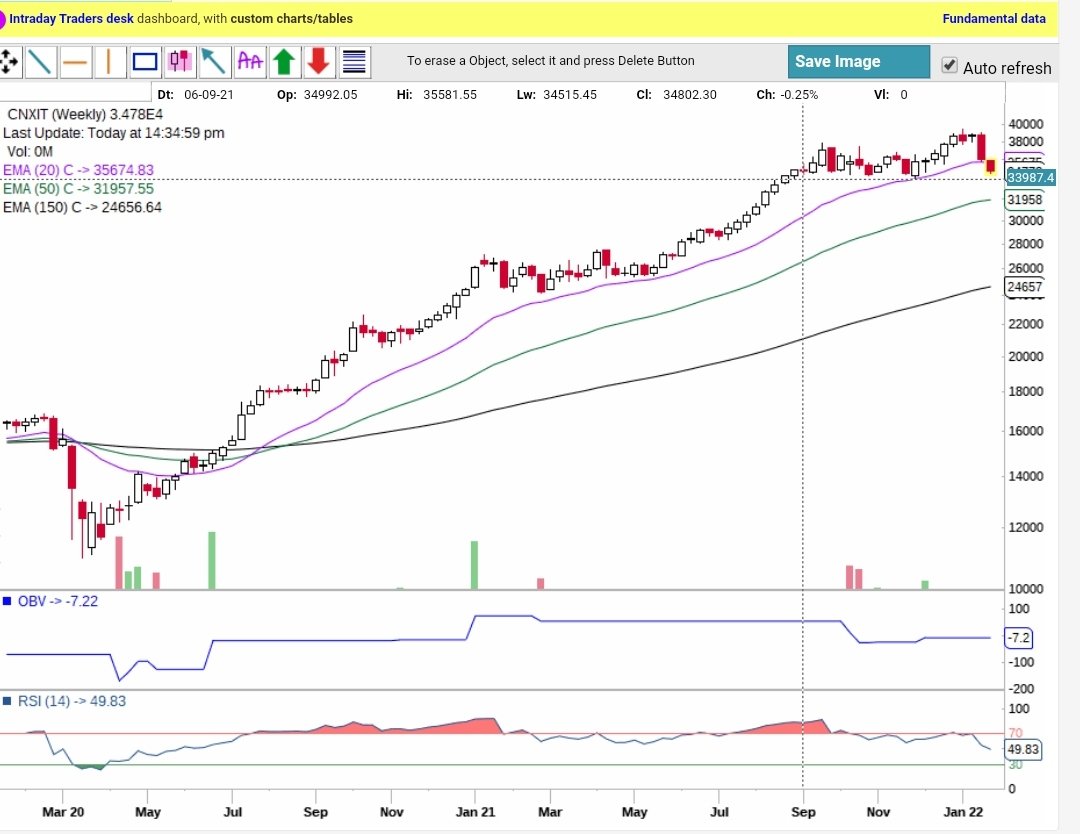Click the magenta circle icon before Intraday
This screenshot has height=834, width=1080.
[x=2, y=19]
